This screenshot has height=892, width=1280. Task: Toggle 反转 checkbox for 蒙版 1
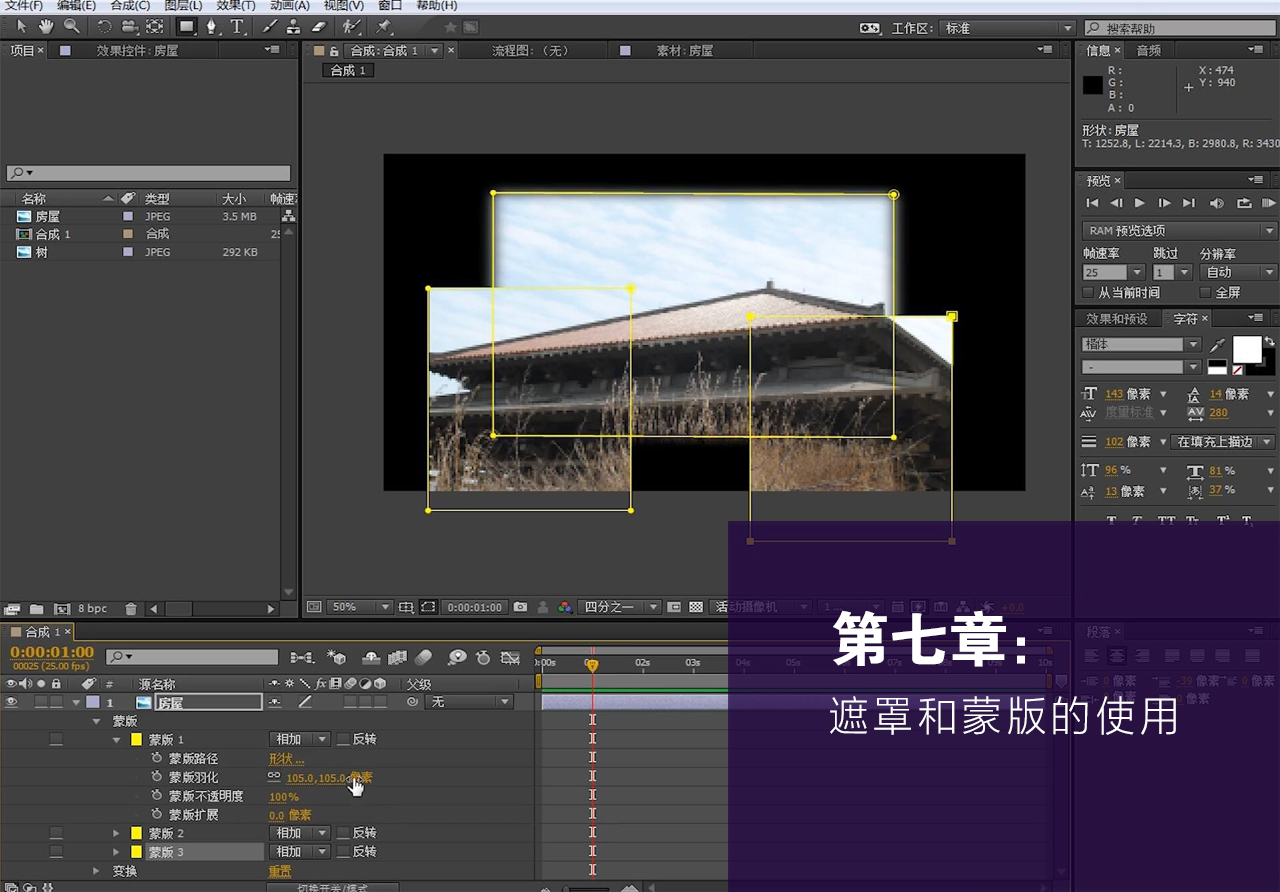343,739
